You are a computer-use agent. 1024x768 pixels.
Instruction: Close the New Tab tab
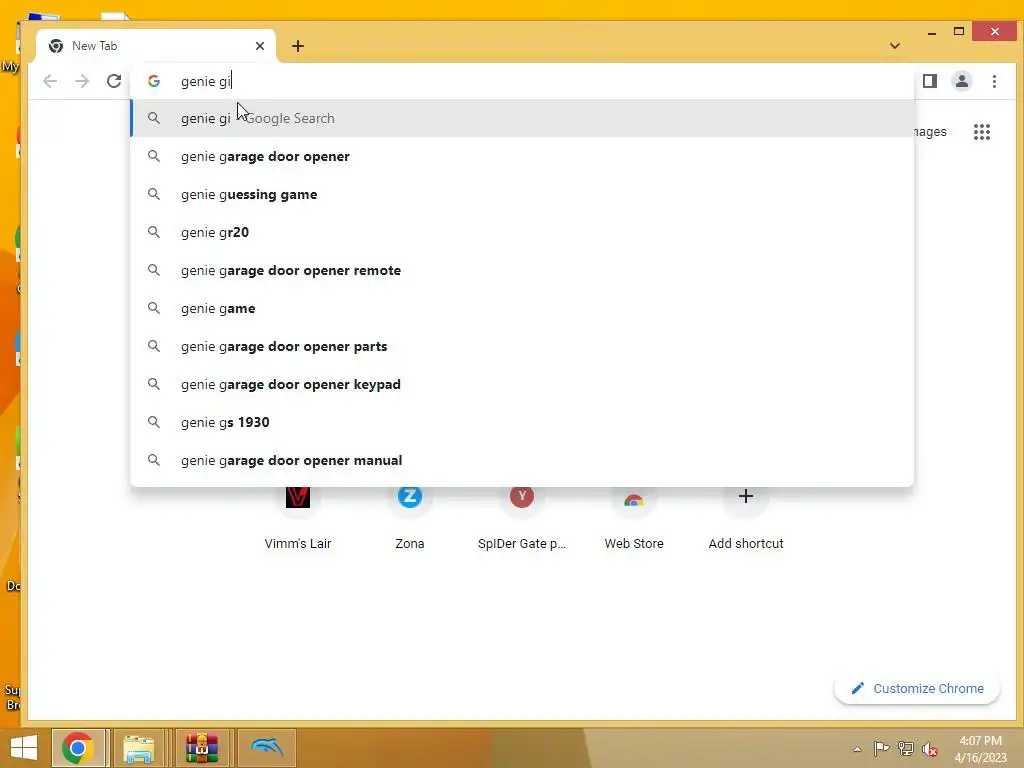260,46
